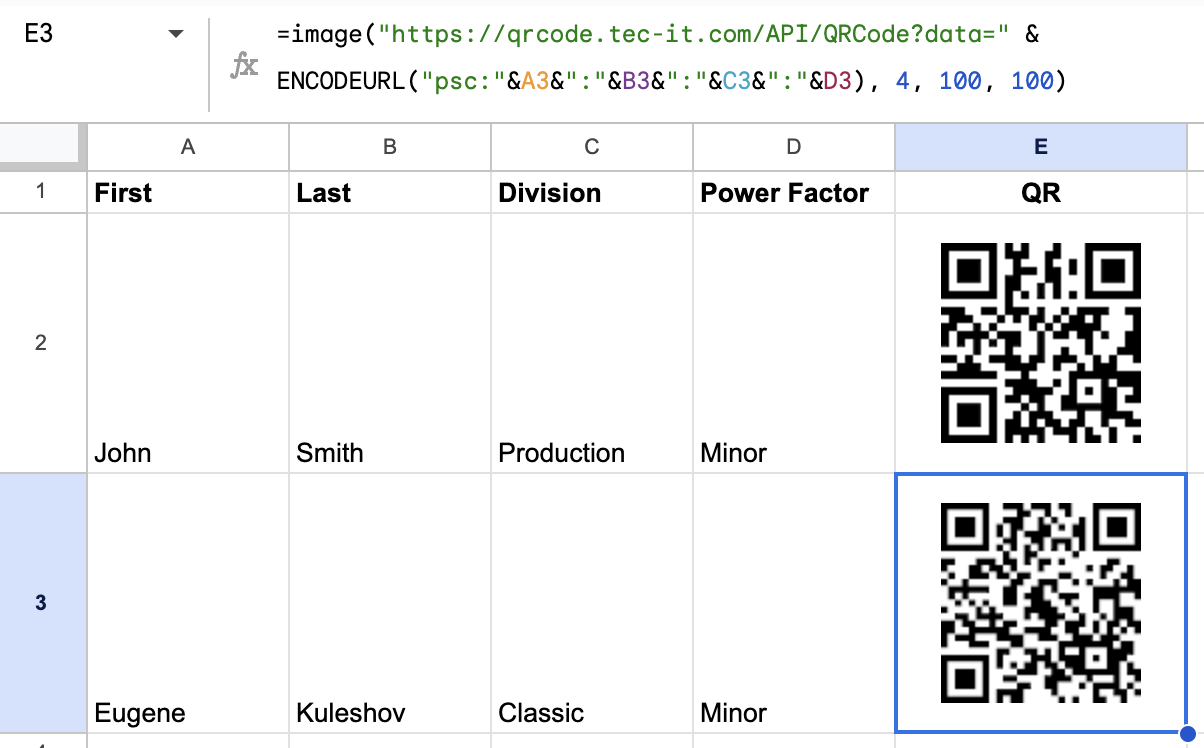Select cell containing Eugene
Image resolution: width=1204 pixels, height=748 pixels.
(x=188, y=603)
